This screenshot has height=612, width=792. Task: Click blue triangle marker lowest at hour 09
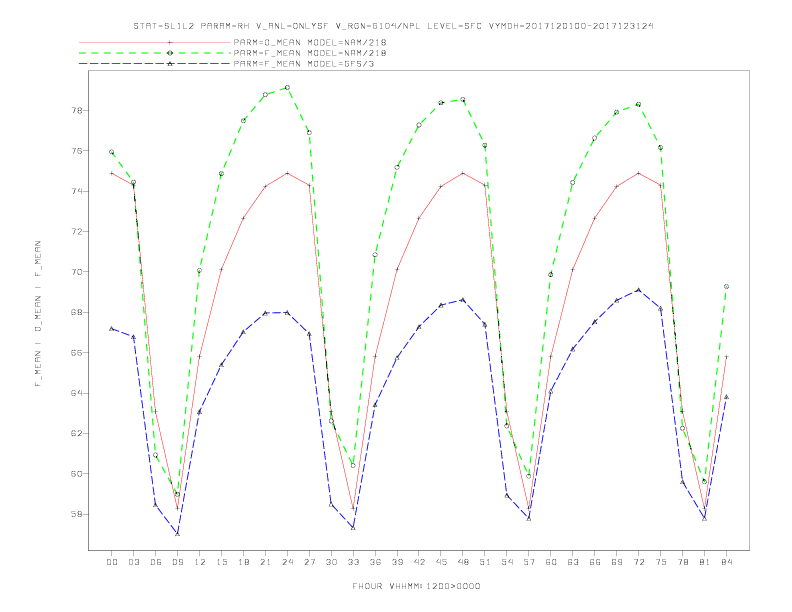click(x=177, y=534)
